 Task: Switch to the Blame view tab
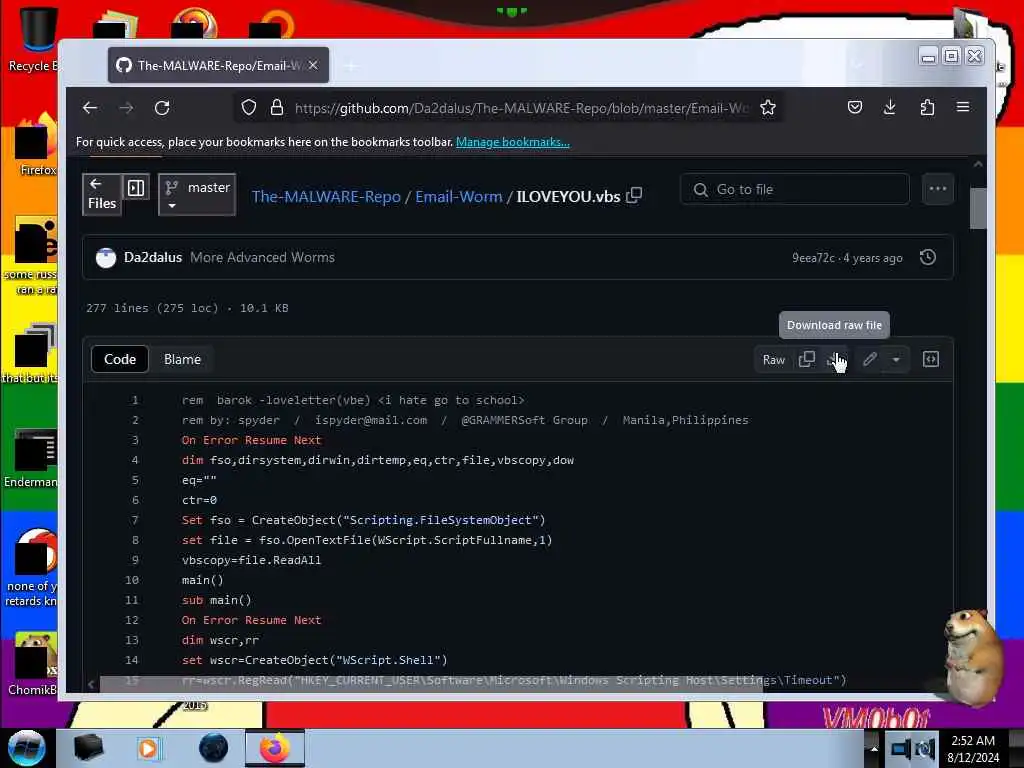click(x=182, y=359)
